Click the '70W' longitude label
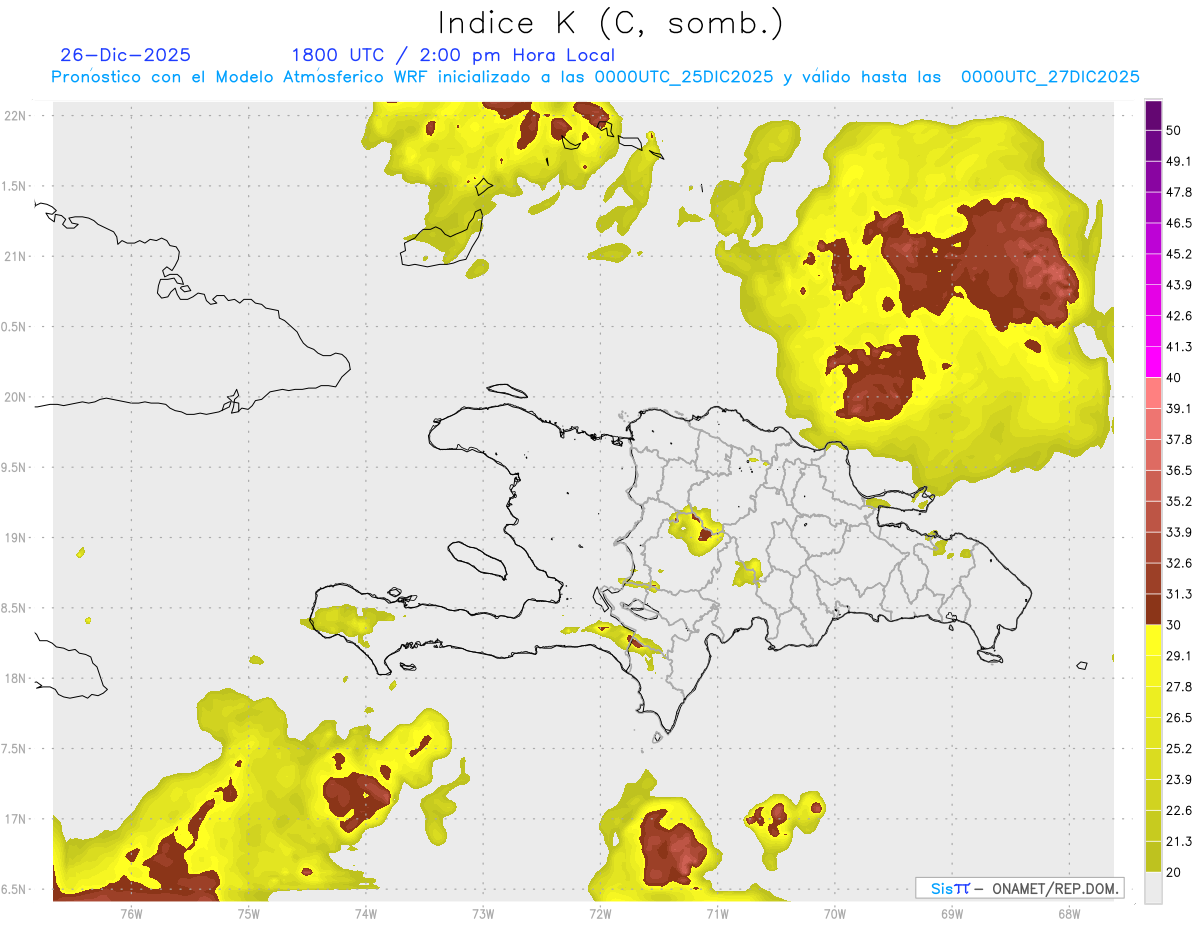 [x=834, y=913]
